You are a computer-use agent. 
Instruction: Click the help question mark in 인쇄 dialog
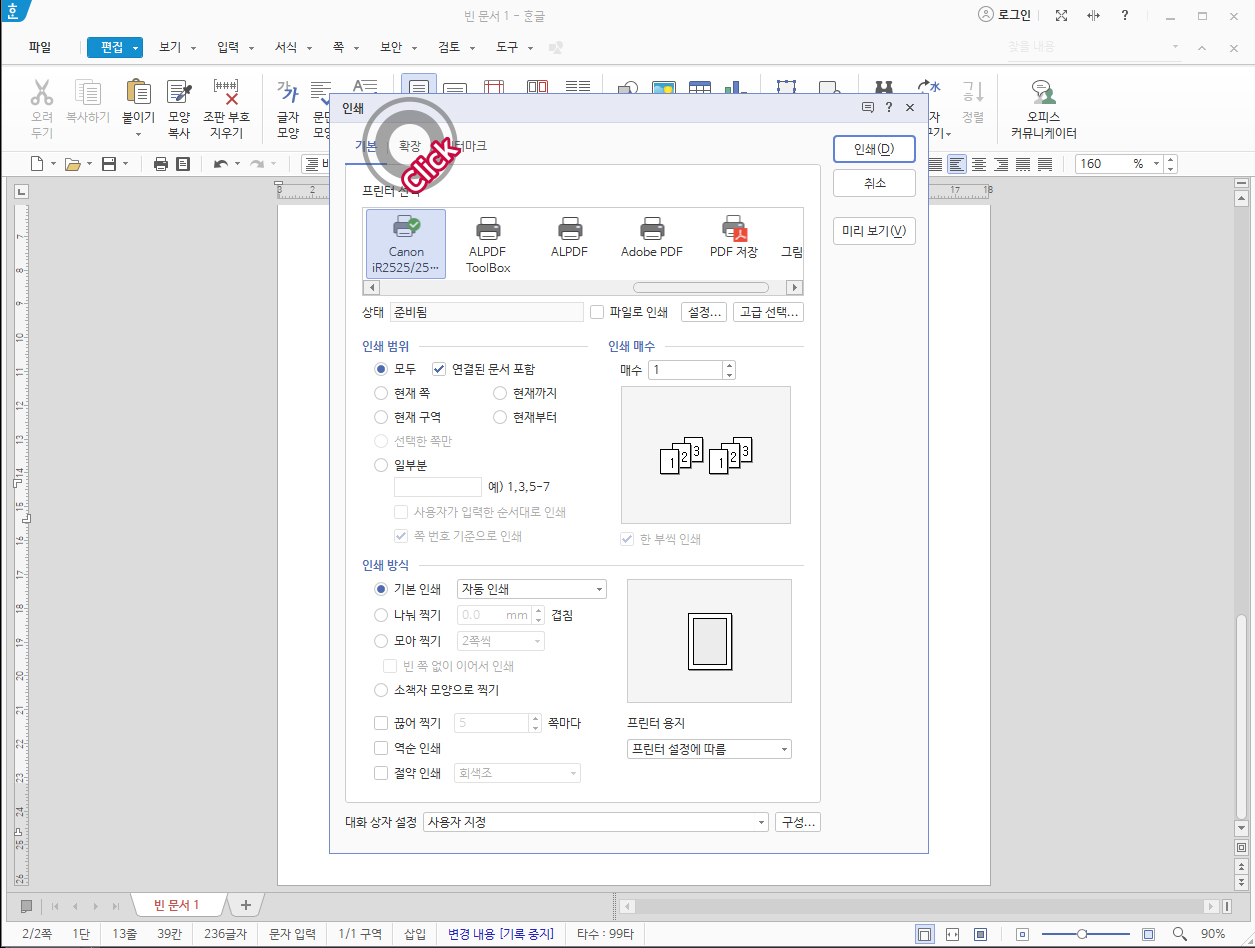[x=889, y=107]
